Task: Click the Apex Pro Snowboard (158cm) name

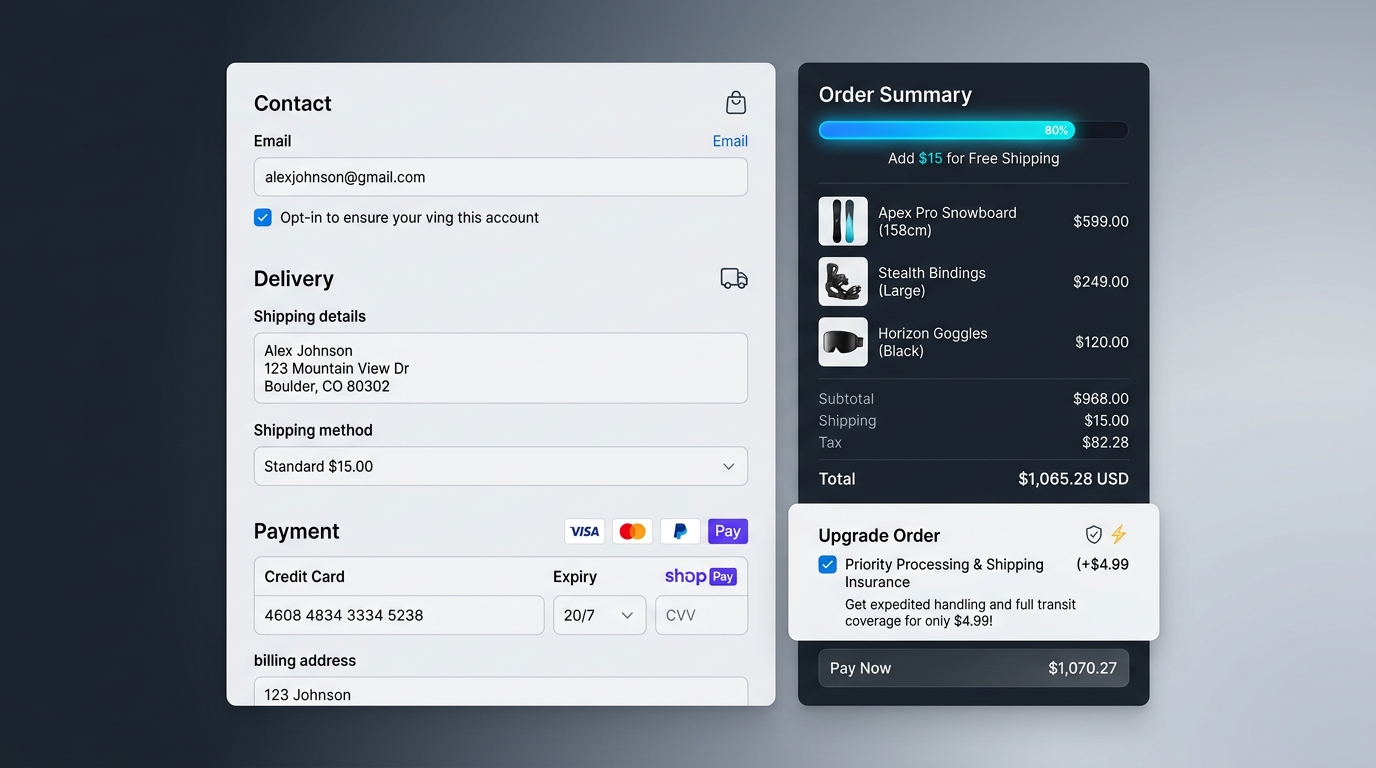Action: (x=947, y=221)
